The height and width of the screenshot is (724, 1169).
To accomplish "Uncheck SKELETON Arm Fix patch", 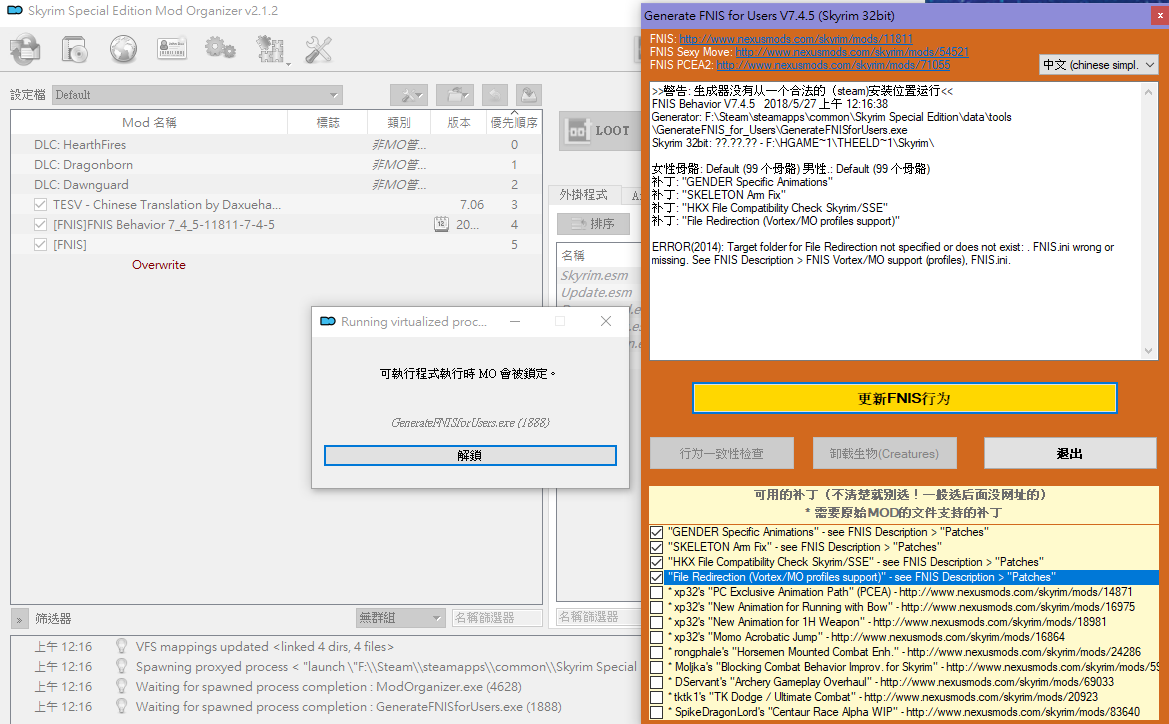I will point(656,547).
